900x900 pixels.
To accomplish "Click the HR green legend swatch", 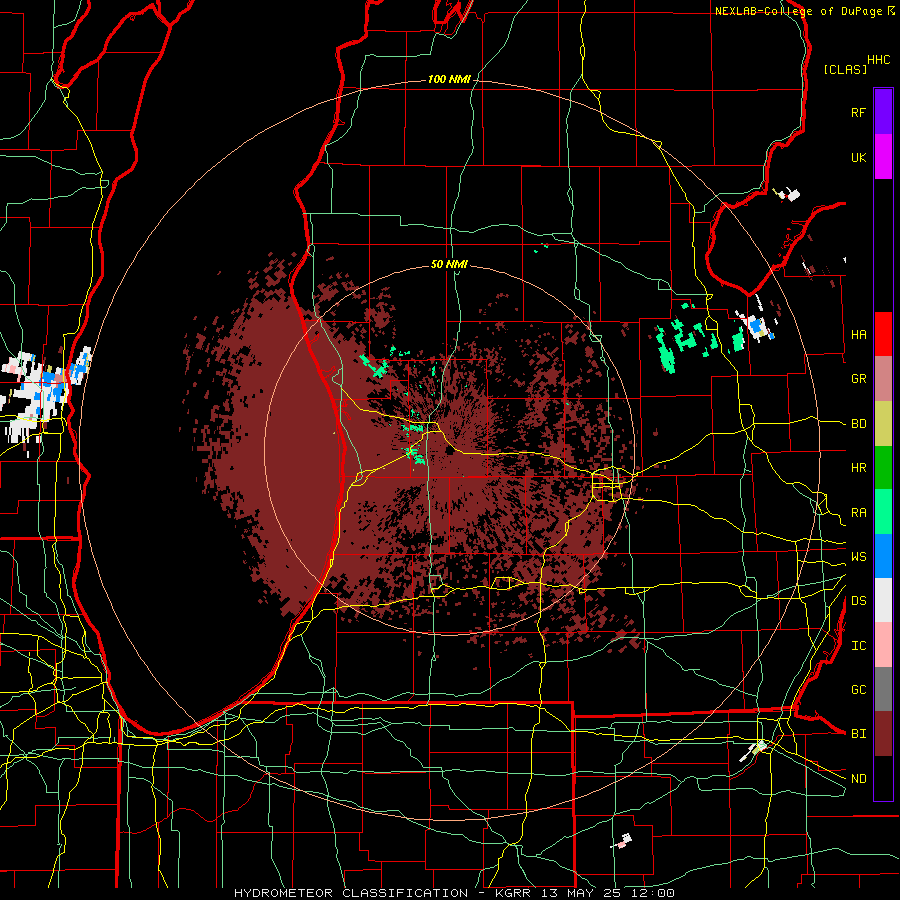I will point(883,468).
